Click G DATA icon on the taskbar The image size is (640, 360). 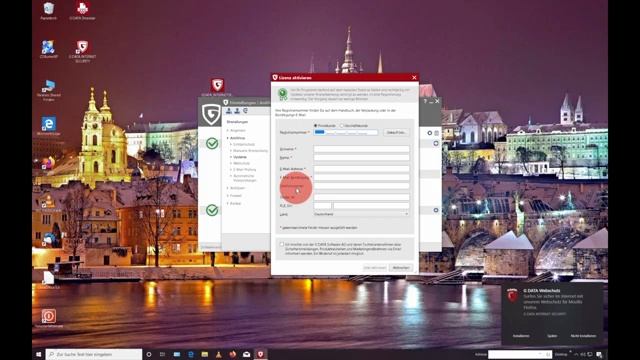(x=260, y=354)
